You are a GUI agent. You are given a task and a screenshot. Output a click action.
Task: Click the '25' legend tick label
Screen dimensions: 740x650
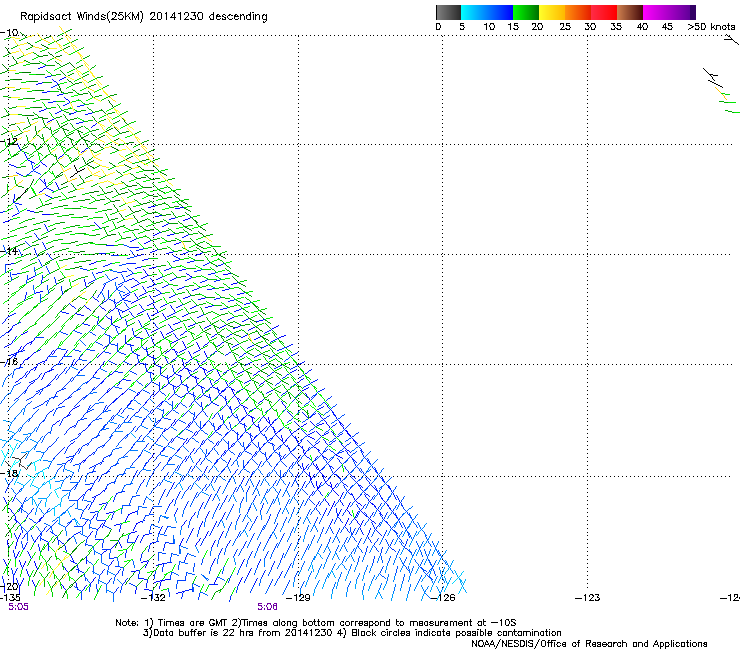[565, 27]
